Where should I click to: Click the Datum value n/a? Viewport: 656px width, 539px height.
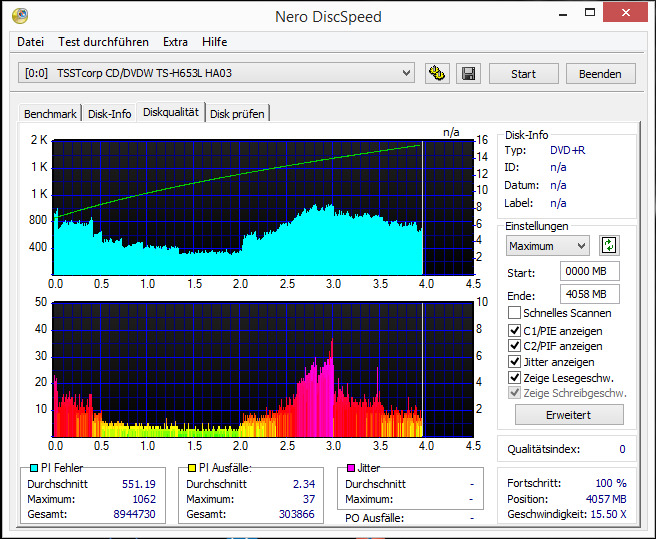558,185
